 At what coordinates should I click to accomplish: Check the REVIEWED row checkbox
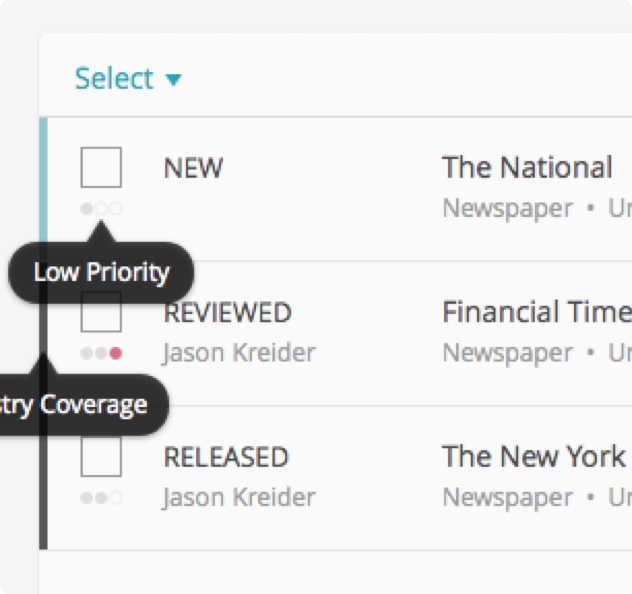101,312
